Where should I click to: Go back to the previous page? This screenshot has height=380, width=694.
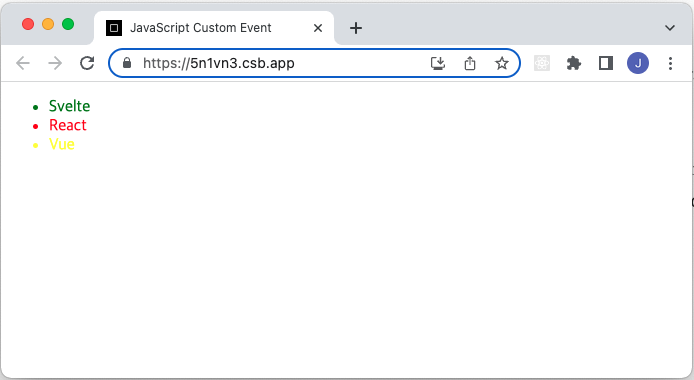pyautogui.click(x=23, y=63)
